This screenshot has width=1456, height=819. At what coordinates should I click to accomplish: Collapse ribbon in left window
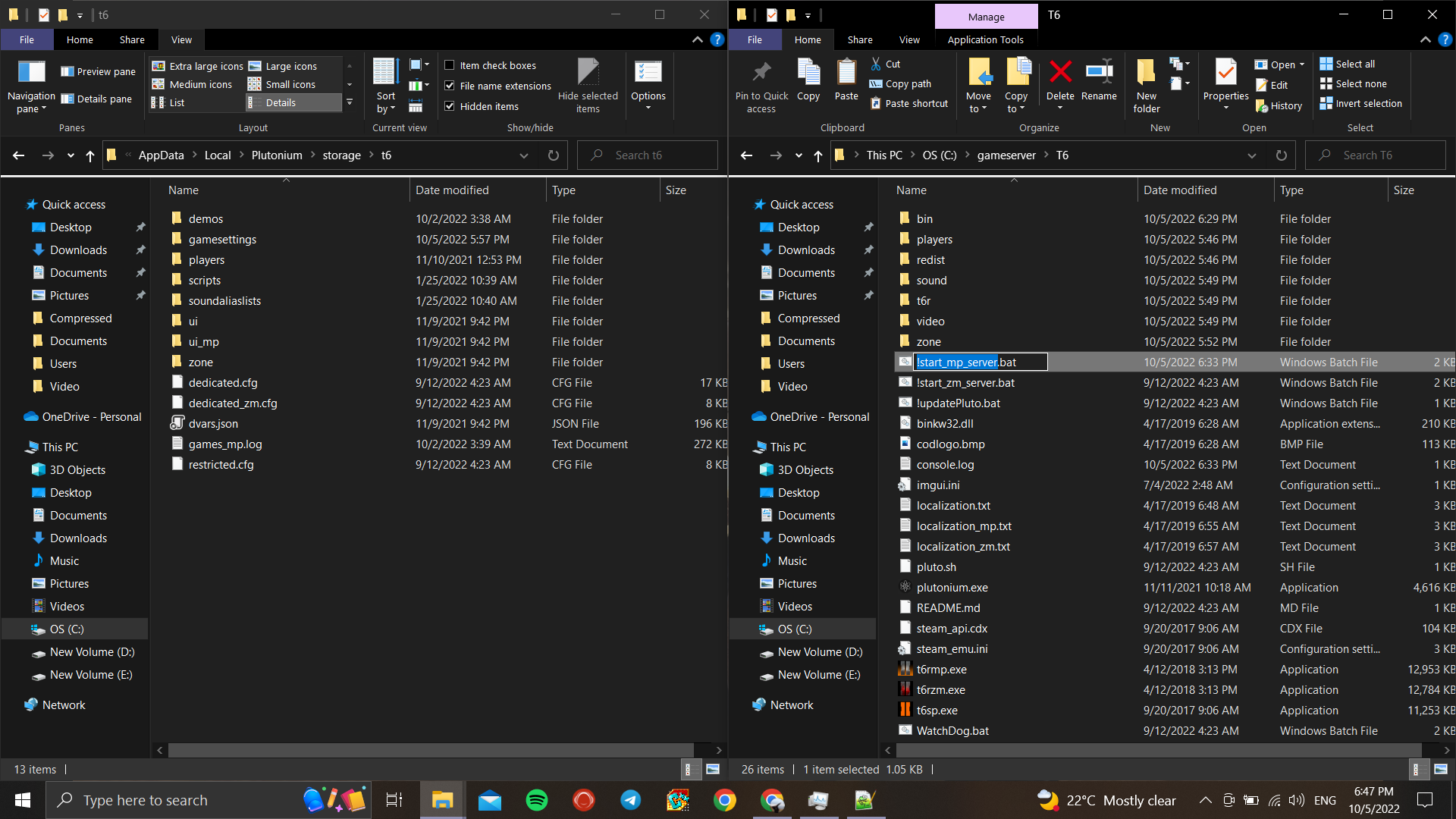(x=697, y=39)
